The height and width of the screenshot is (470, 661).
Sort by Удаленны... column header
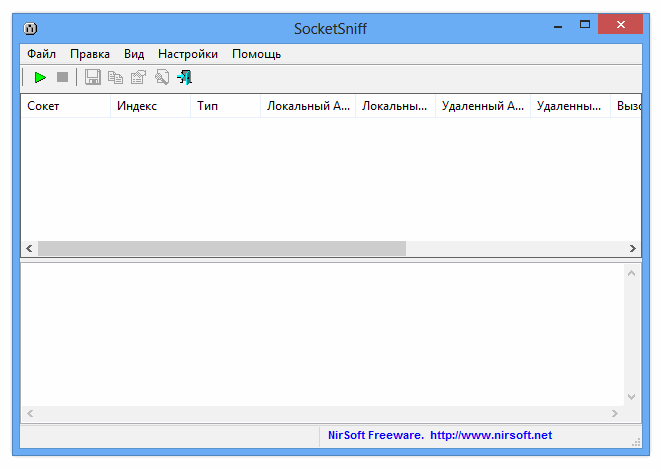point(570,106)
